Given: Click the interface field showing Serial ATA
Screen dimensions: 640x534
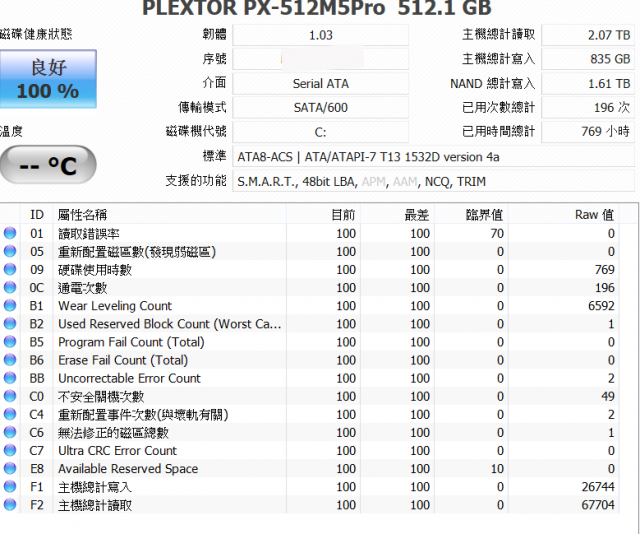Looking at the screenshot, I should tap(320, 83).
